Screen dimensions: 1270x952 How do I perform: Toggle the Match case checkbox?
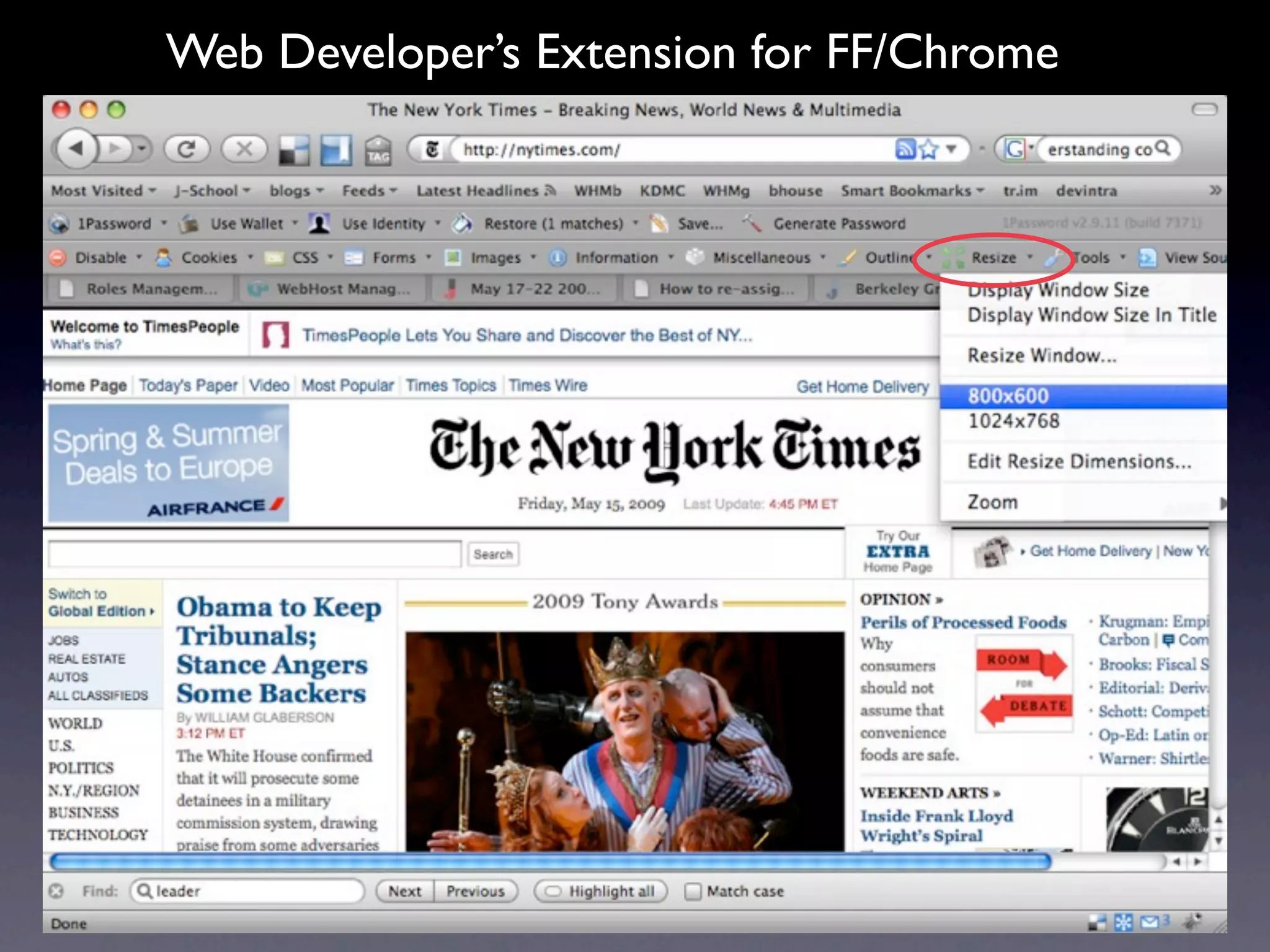[x=693, y=891]
